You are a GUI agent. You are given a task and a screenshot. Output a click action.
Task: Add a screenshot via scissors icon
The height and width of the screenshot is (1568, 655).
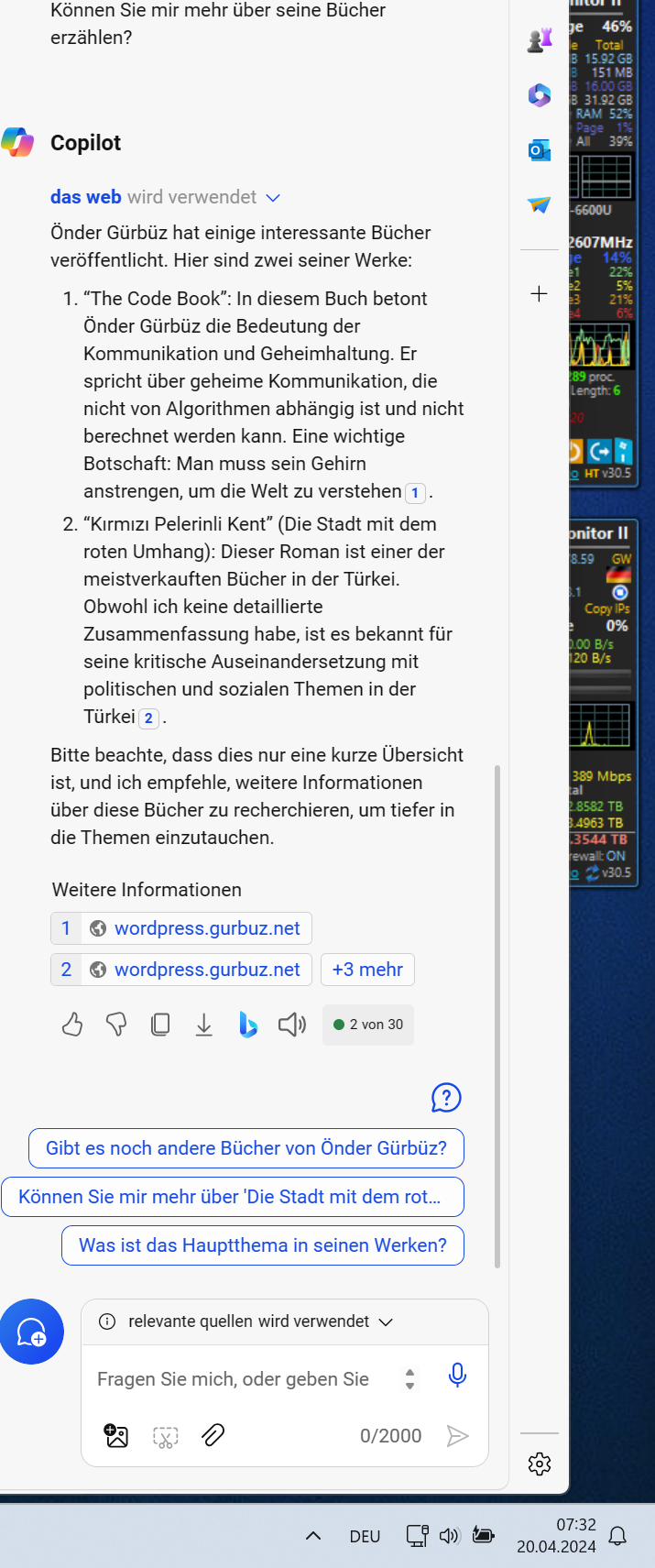[x=166, y=1436]
